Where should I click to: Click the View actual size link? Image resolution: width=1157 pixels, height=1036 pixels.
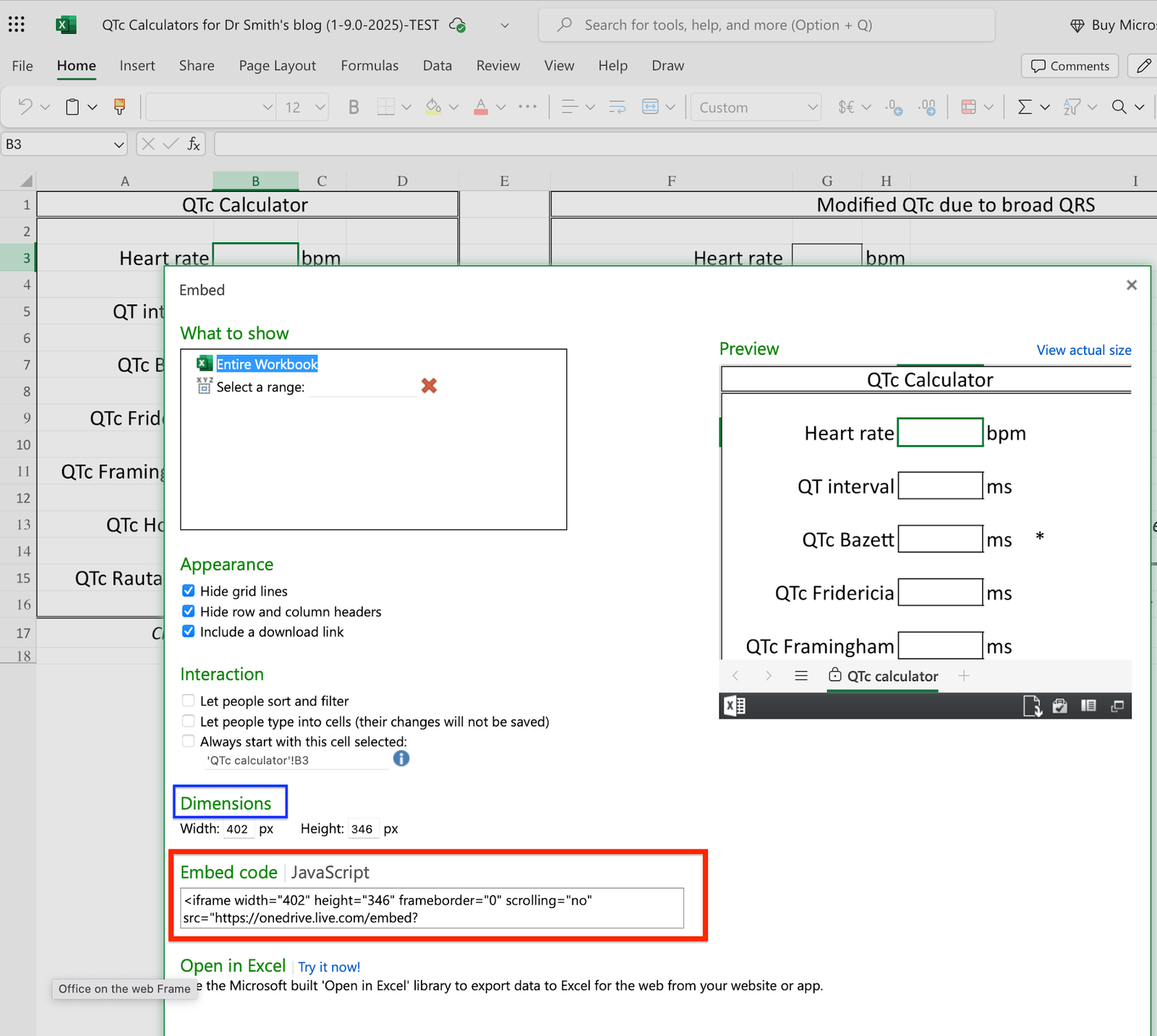point(1083,350)
